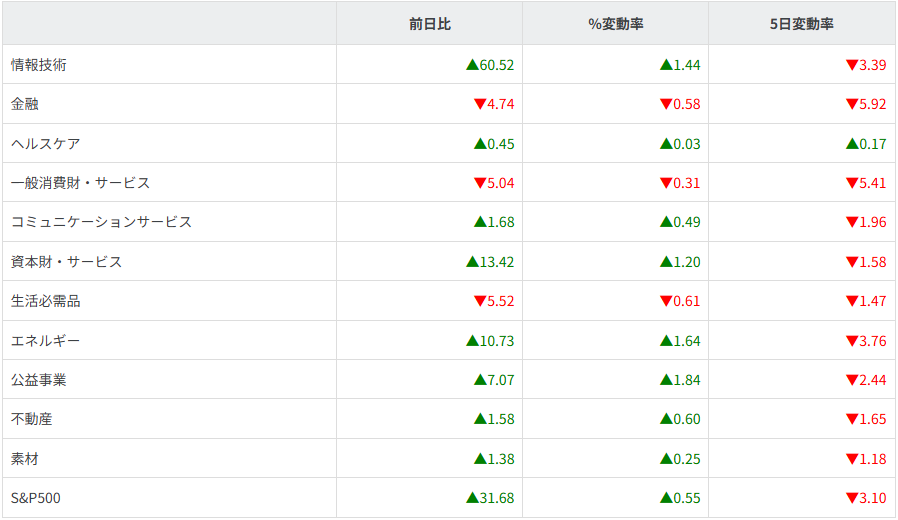The image size is (898, 520).
Task: Click the red down arrow beside 5.41
Action: 852,183
